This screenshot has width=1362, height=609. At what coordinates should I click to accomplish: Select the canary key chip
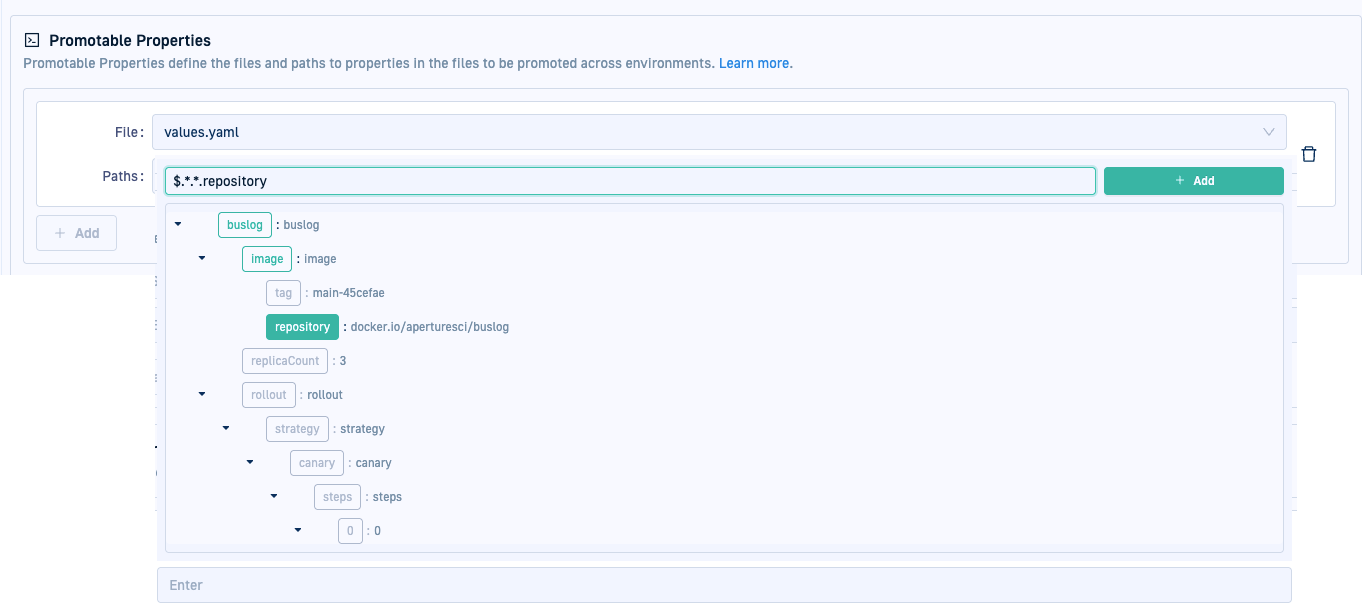[317, 463]
